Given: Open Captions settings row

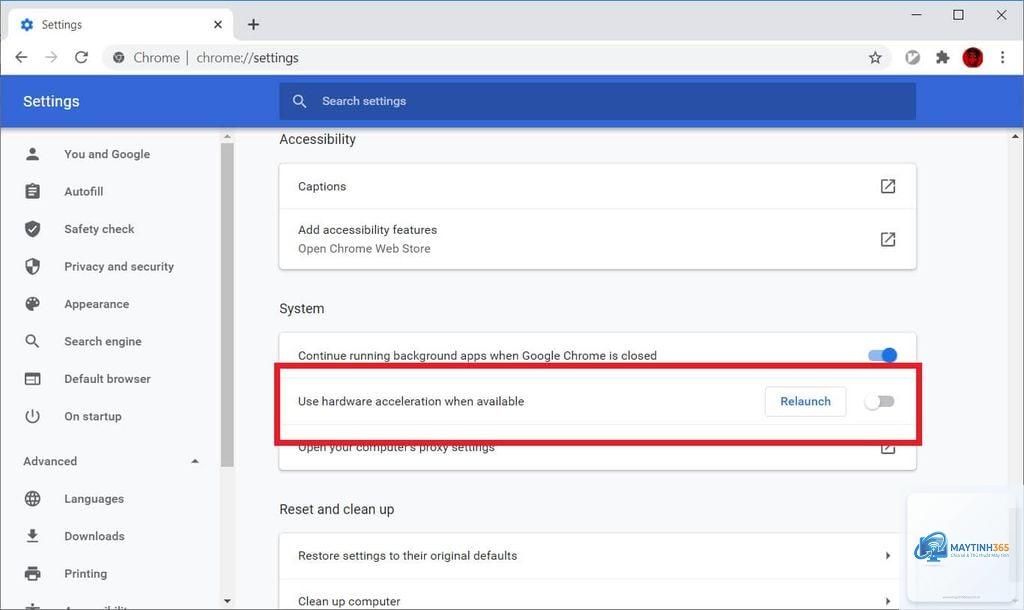Looking at the screenshot, I should point(598,186).
